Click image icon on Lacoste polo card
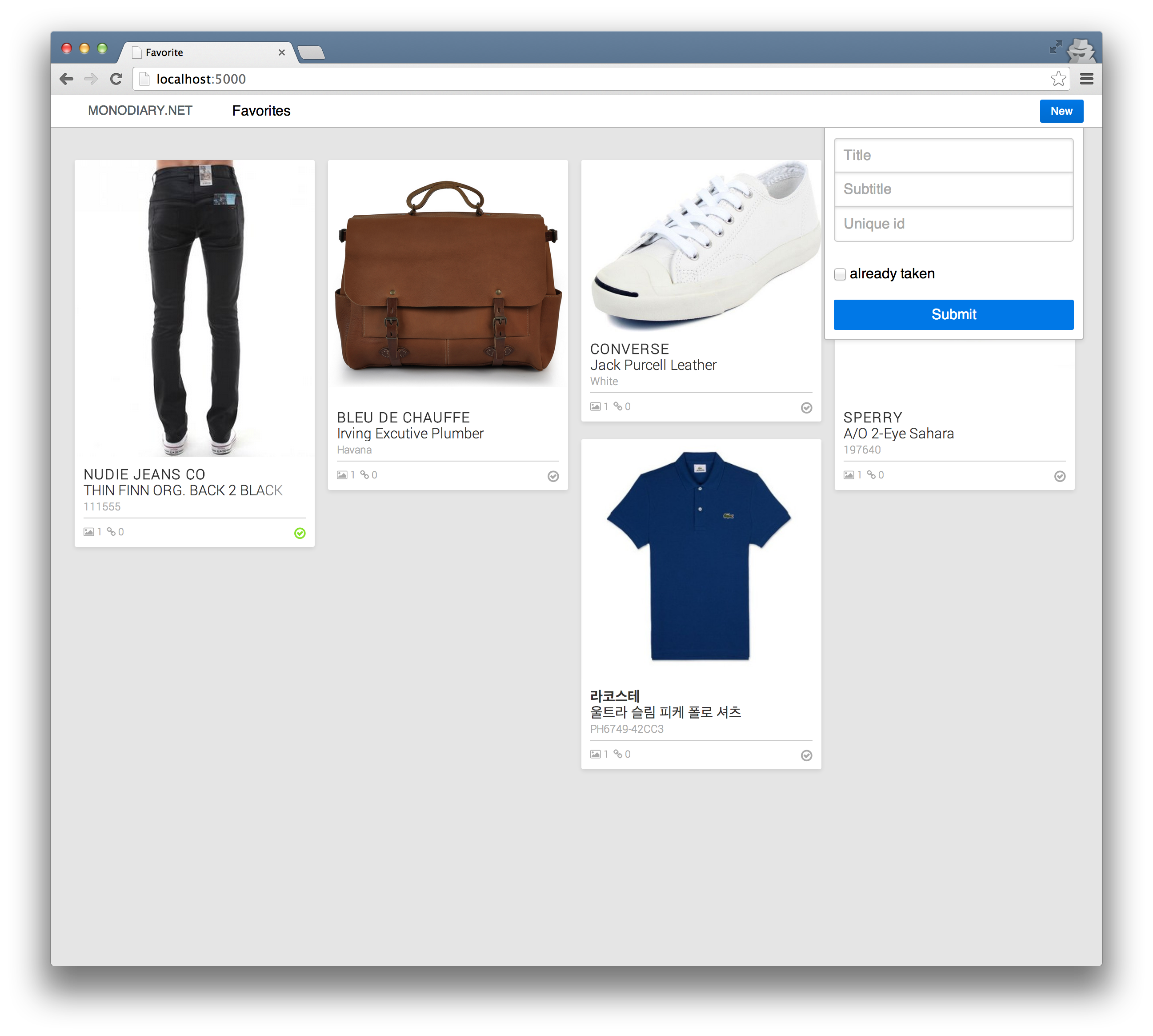Viewport: 1153px width, 1036px height. click(x=595, y=754)
